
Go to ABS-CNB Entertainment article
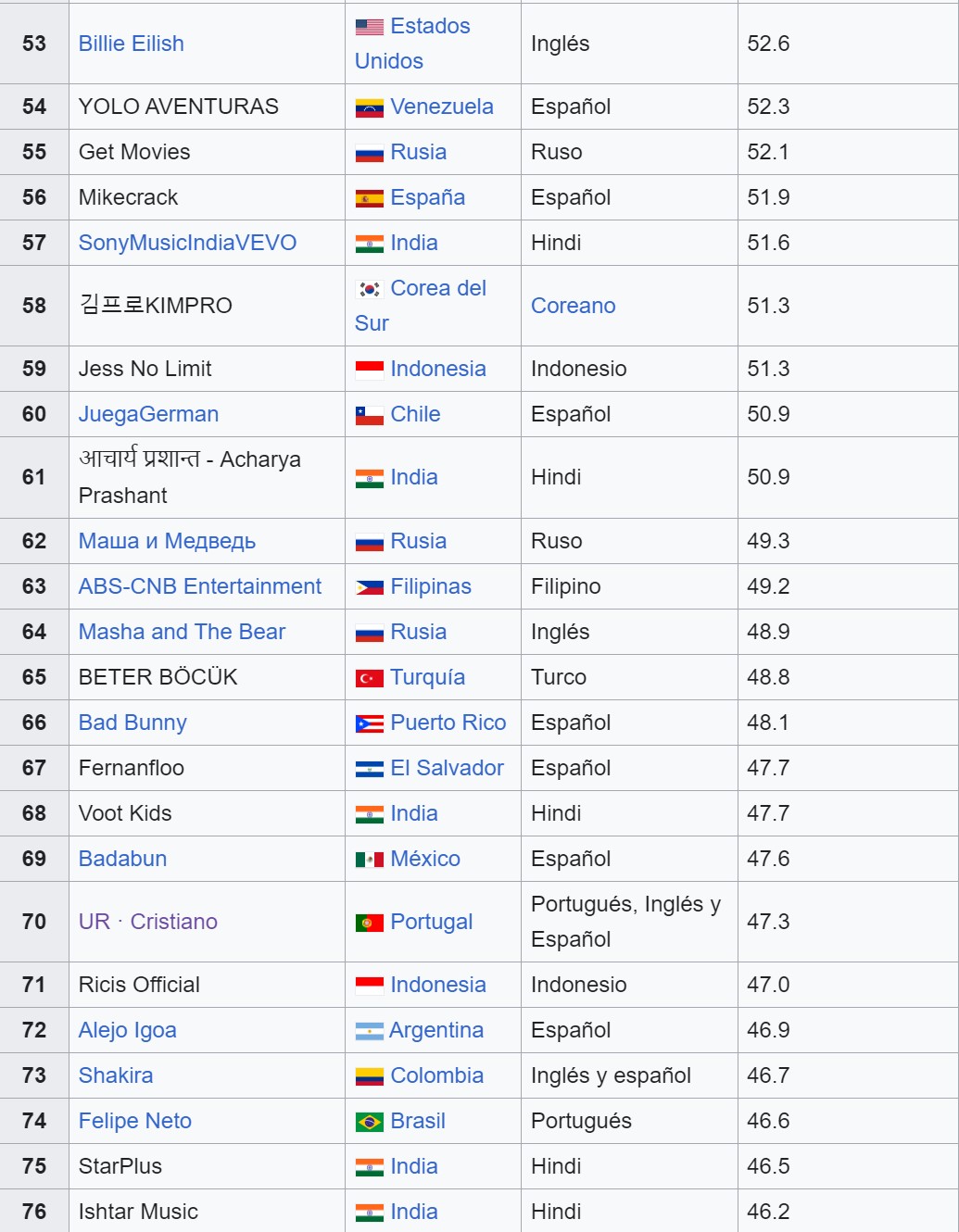pos(199,586)
